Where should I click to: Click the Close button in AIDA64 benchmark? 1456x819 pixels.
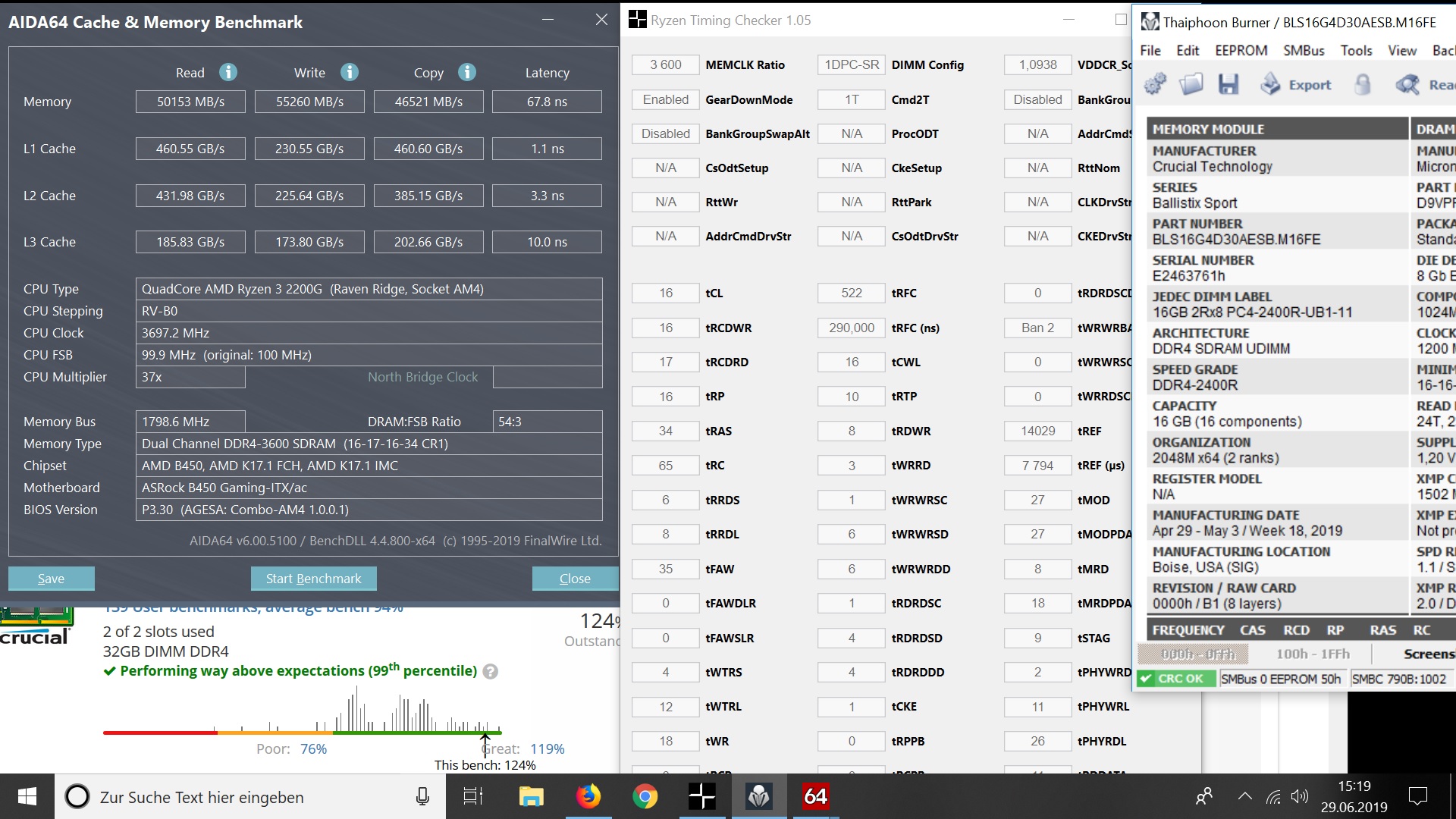click(x=575, y=579)
